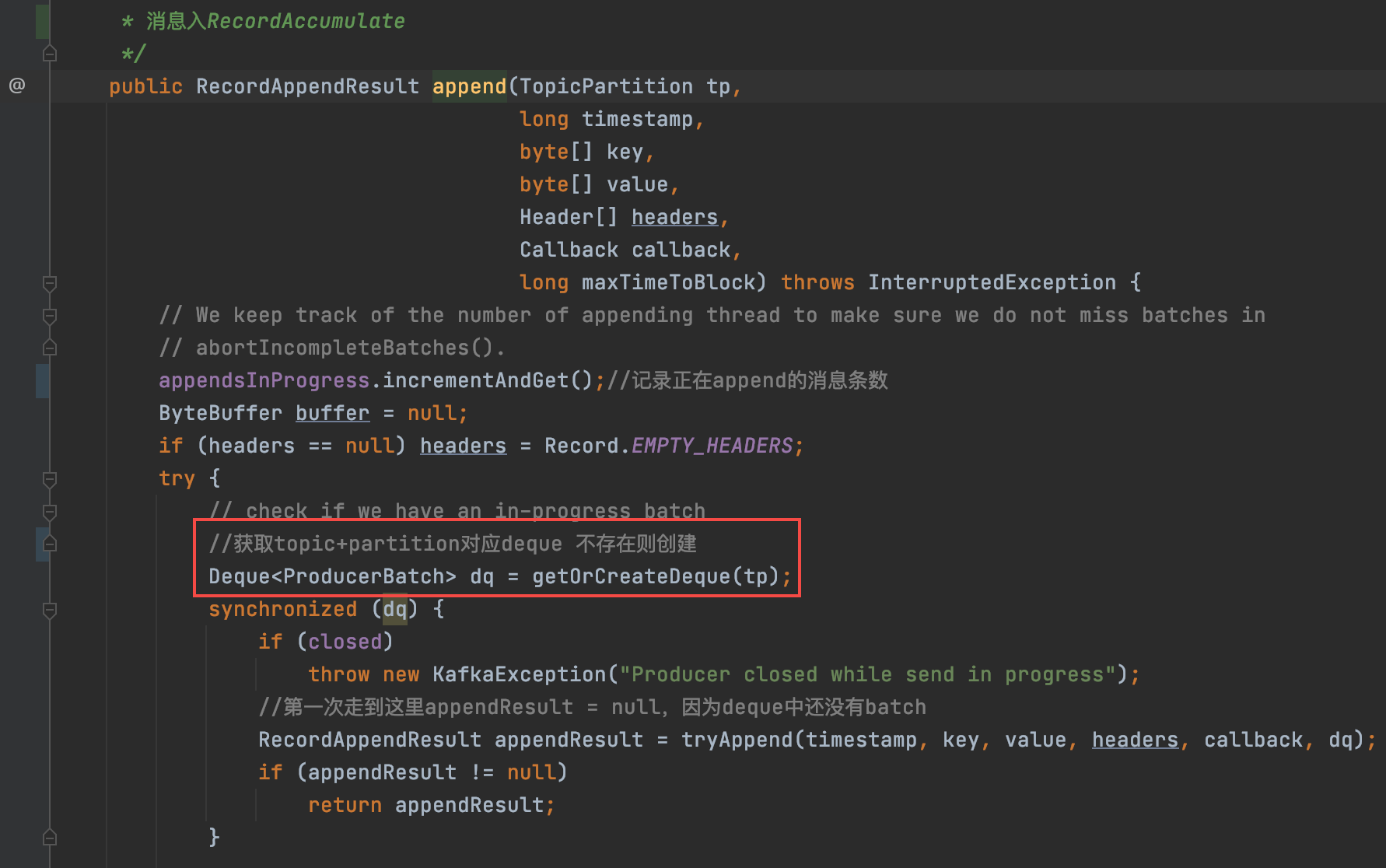The height and width of the screenshot is (868, 1386).
Task: Click EMPTY_HEADERS constant
Action: pos(712,446)
